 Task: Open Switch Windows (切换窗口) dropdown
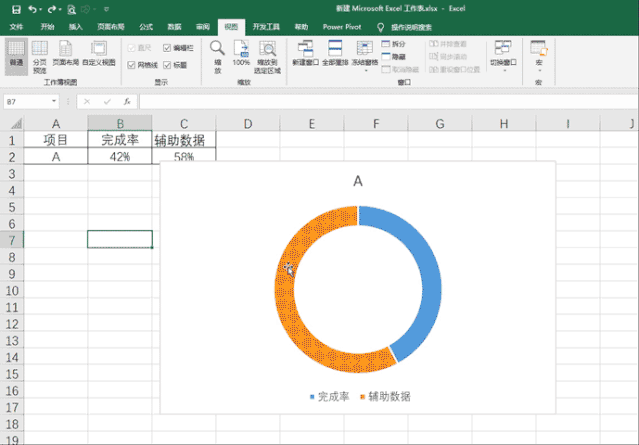(503, 57)
